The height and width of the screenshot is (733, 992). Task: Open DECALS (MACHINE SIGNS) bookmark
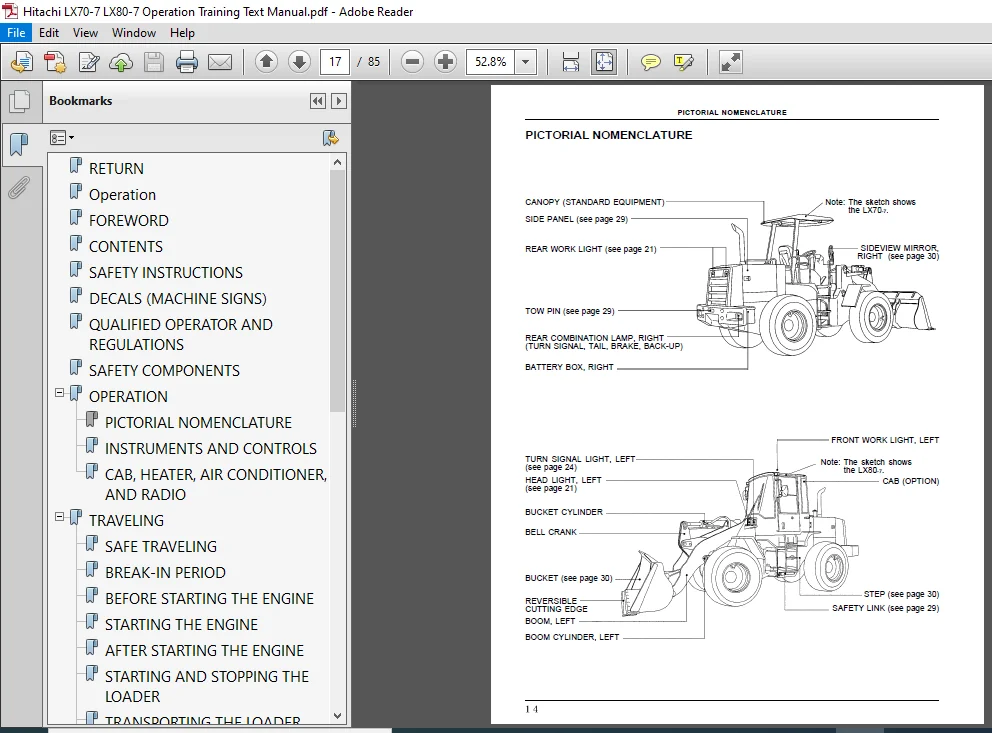coord(178,299)
